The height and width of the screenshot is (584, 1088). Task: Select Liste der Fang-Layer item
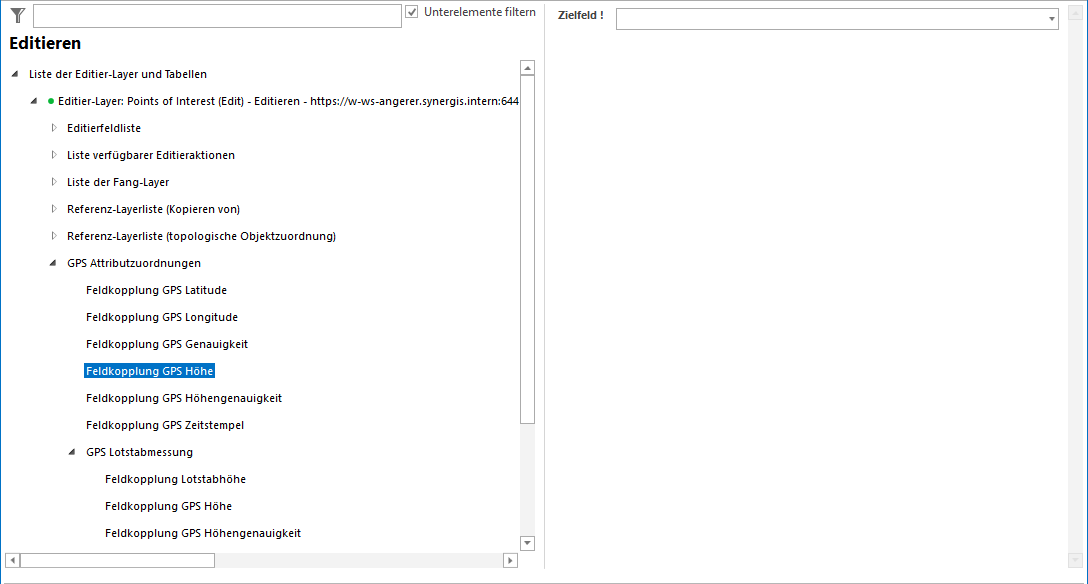tap(118, 182)
